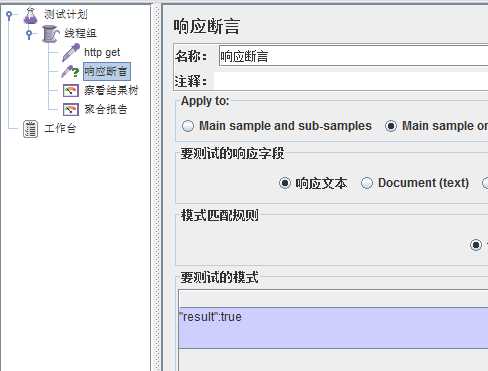Image resolution: width=488 pixels, height=371 pixels.
Task: Click the 察看结果树 listener icon
Action: coord(71,90)
